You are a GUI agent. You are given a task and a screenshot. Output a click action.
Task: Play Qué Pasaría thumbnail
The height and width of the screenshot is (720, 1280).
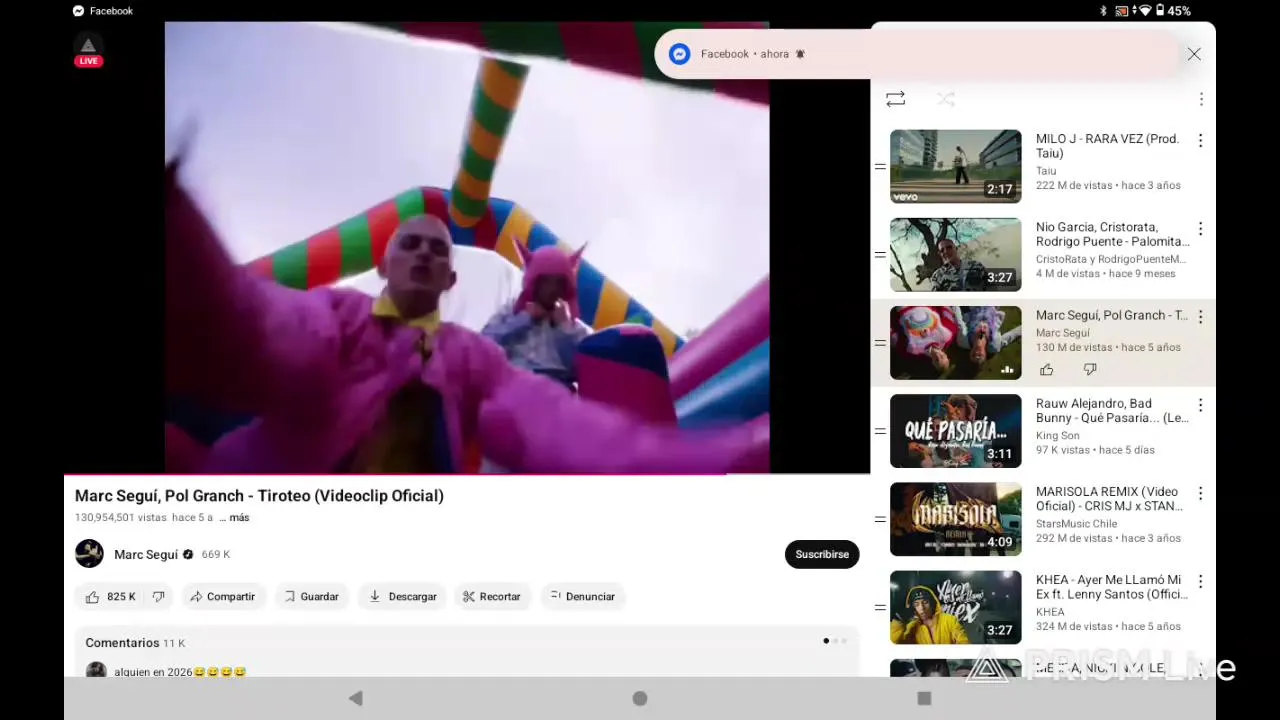tap(956, 431)
